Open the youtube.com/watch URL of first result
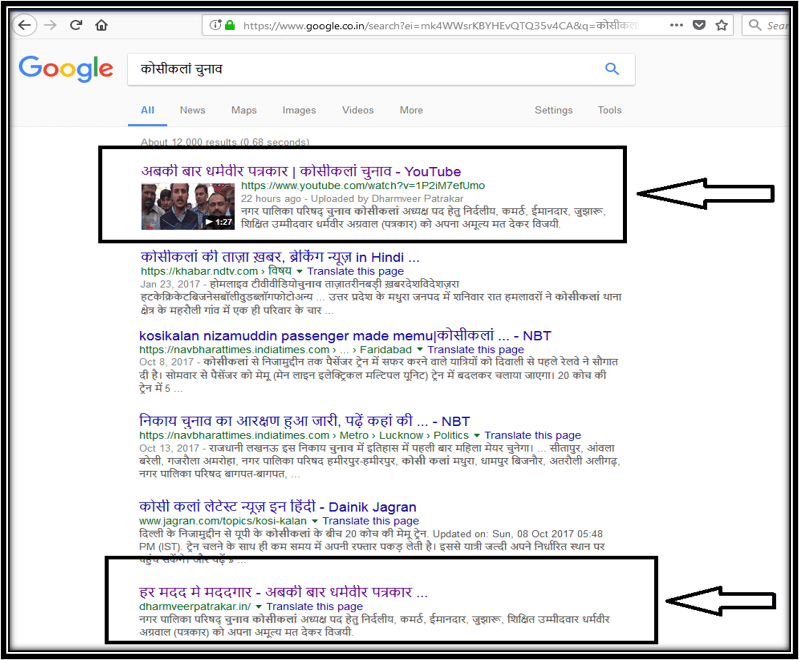799x660 pixels. [x=363, y=186]
